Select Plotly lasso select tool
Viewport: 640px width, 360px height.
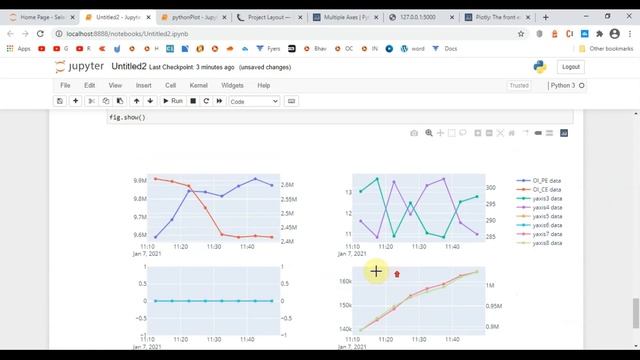[x=463, y=133]
